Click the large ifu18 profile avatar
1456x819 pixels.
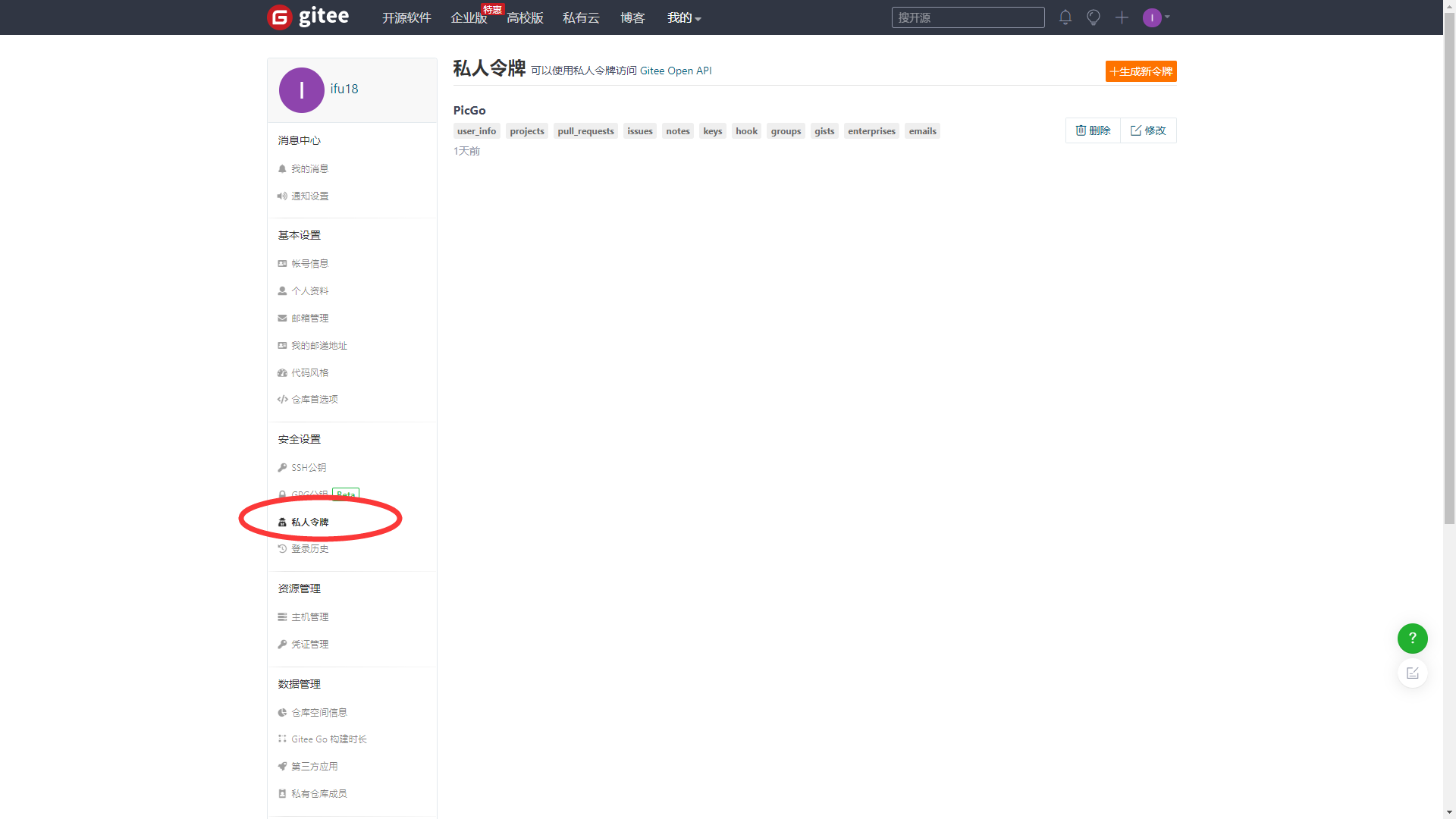(301, 89)
